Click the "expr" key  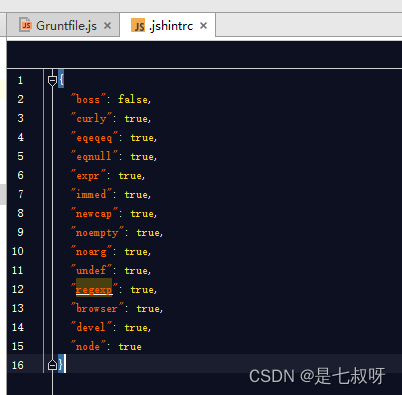[88, 175]
